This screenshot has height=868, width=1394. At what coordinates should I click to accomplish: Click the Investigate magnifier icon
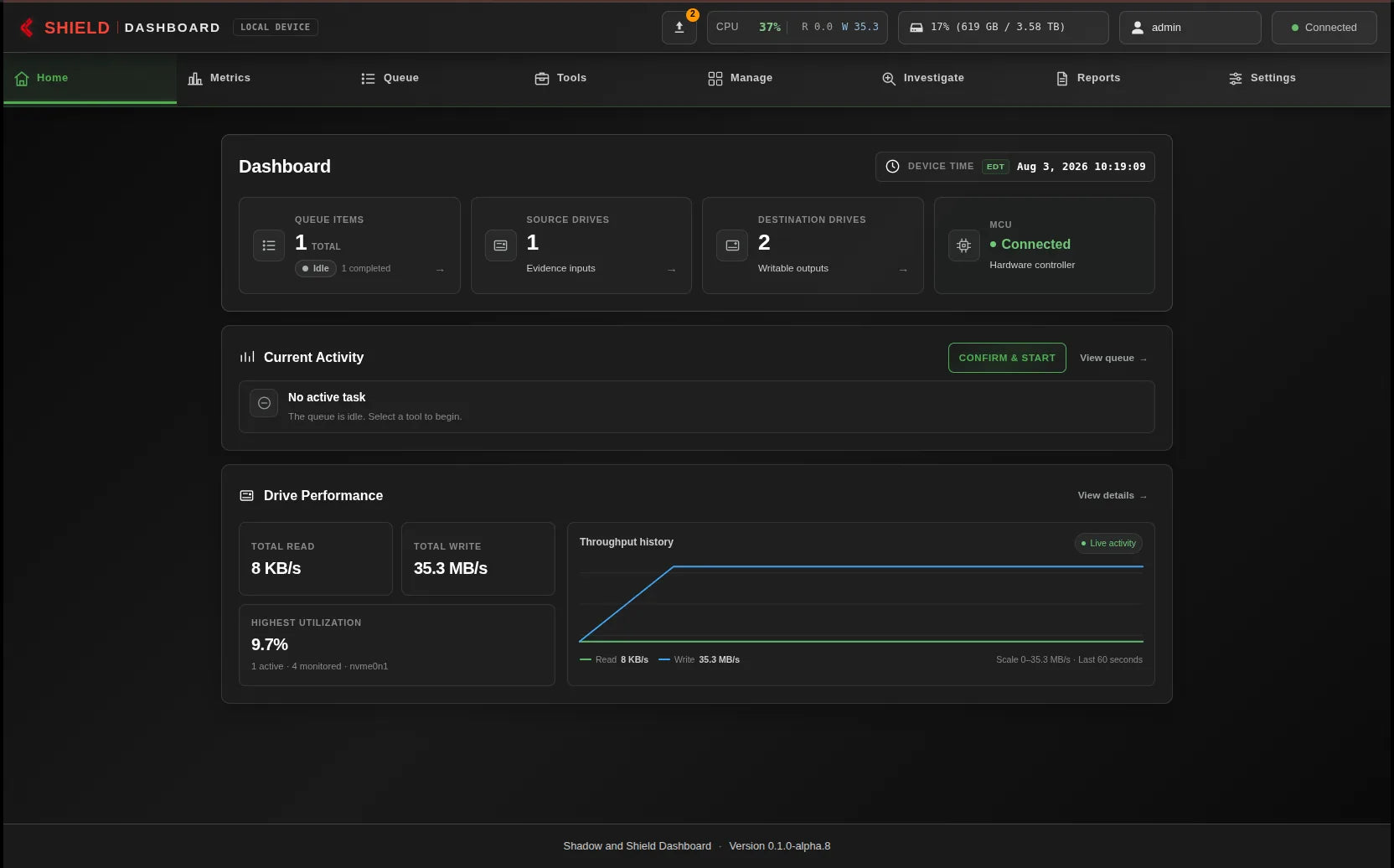click(x=889, y=78)
